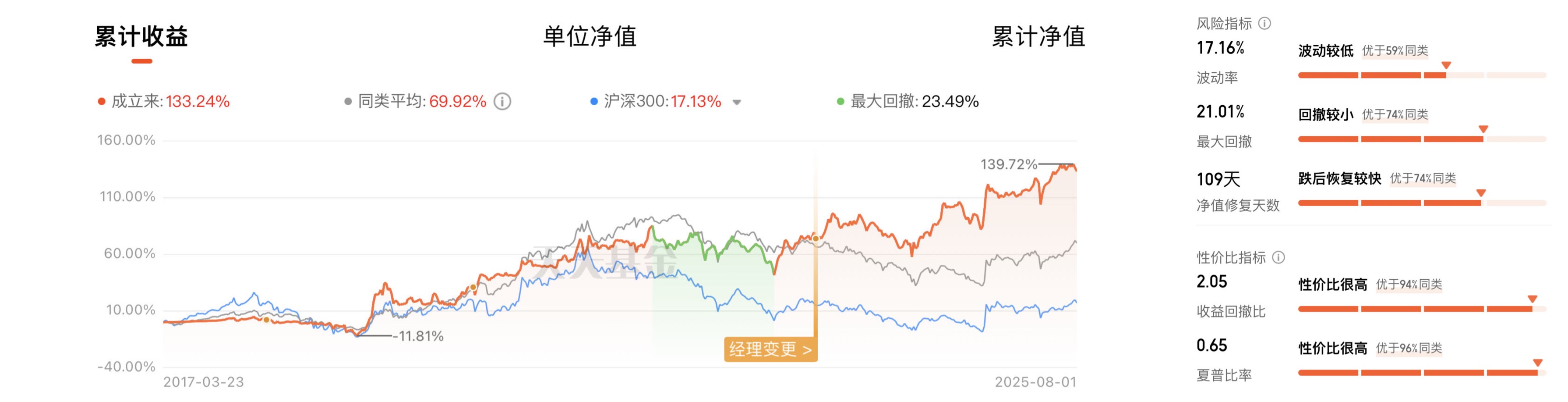Image resolution: width=1568 pixels, height=402 pixels.
Task: Click the 收益回撤比 rating bar triangle
Action: coord(1533,299)
